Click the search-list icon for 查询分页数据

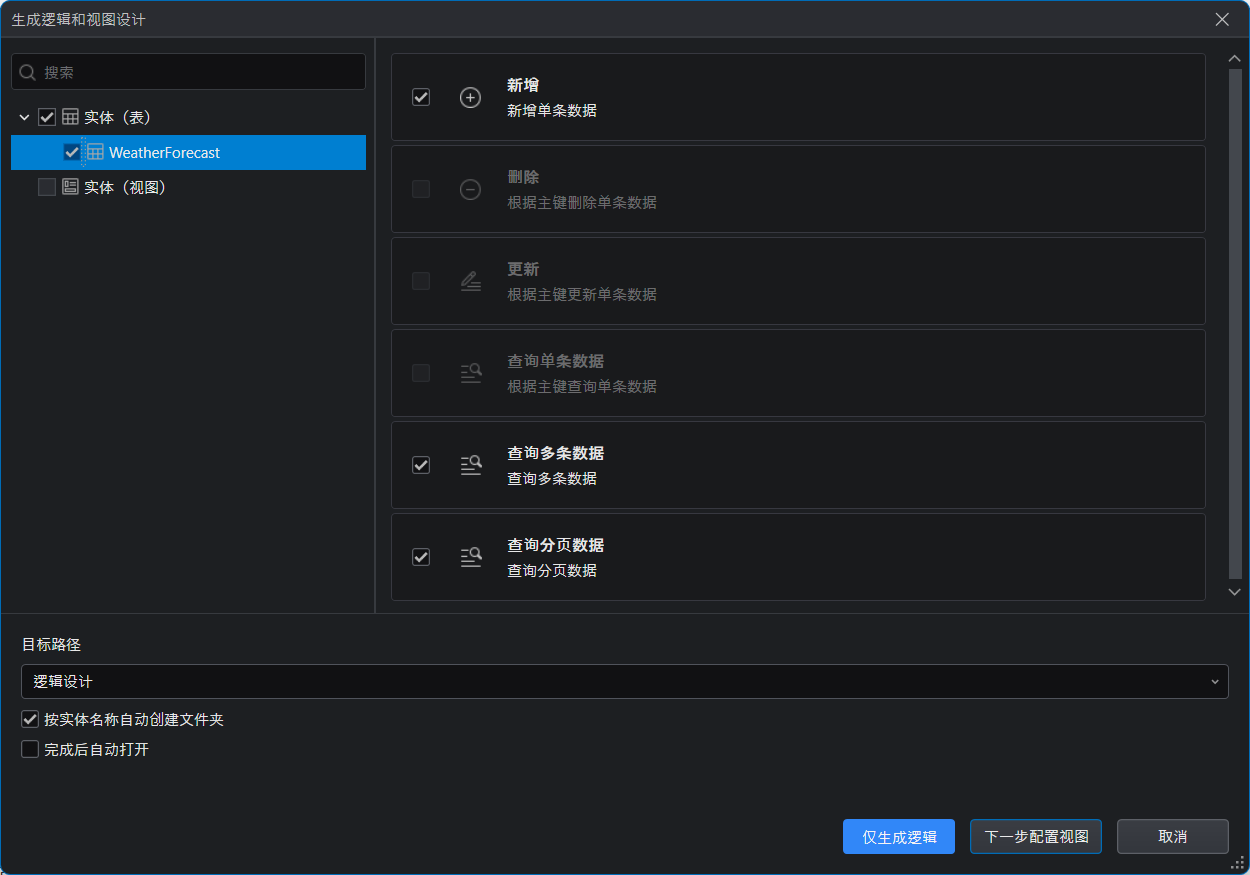point(470,557)
